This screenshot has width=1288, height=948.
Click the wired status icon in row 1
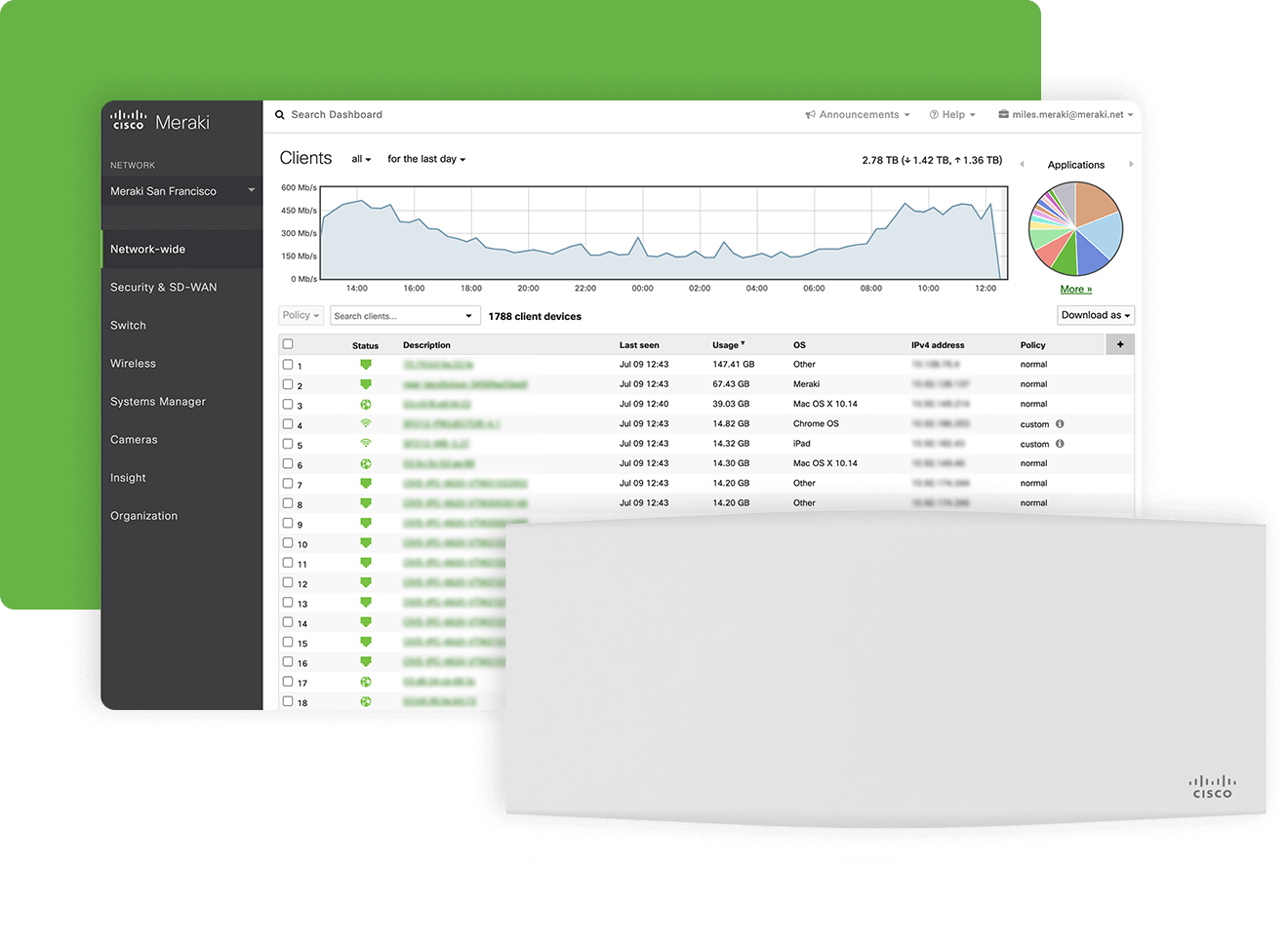[x=366, y=365]
